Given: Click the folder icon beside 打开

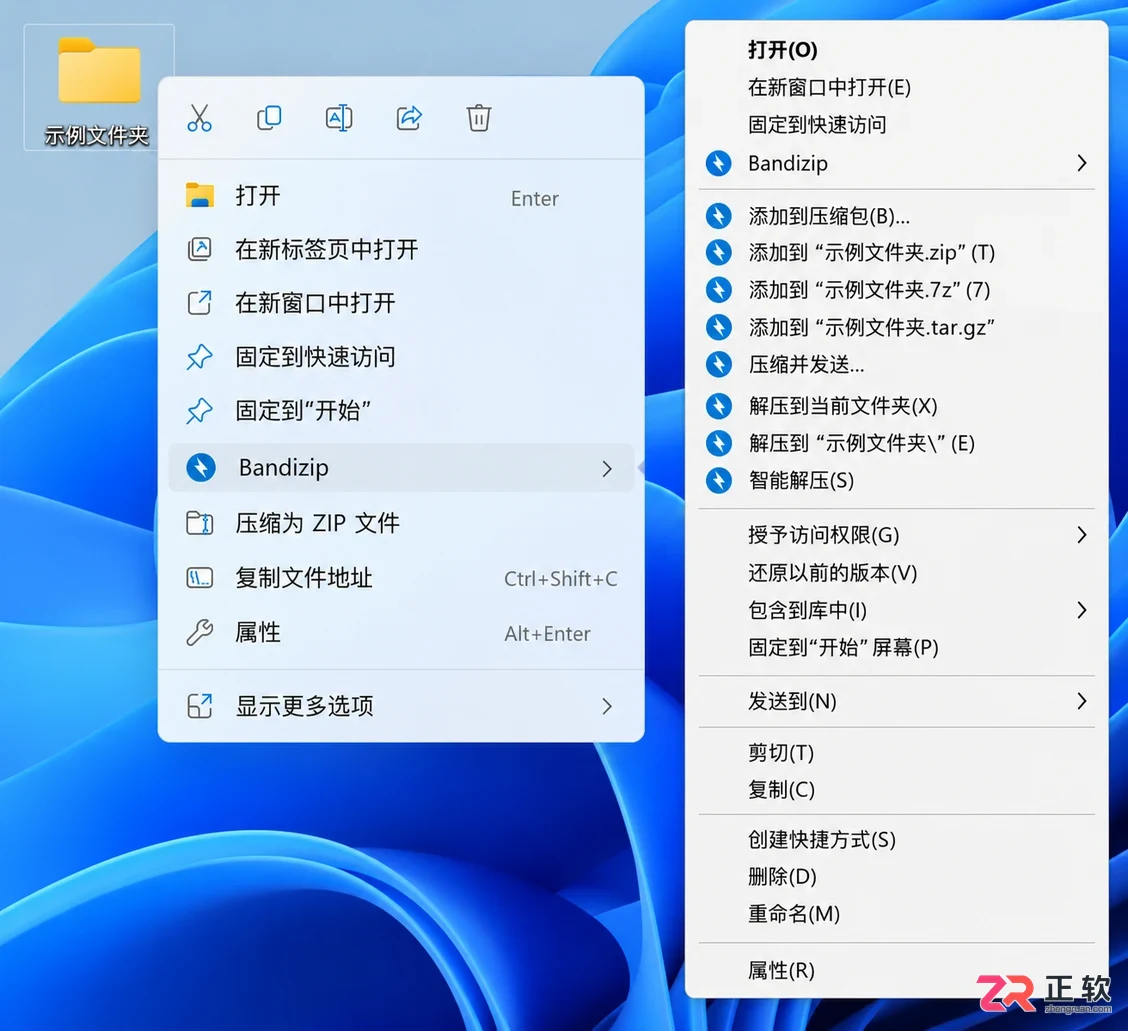Looking at the screenshot, I should (x=199, y=196).
